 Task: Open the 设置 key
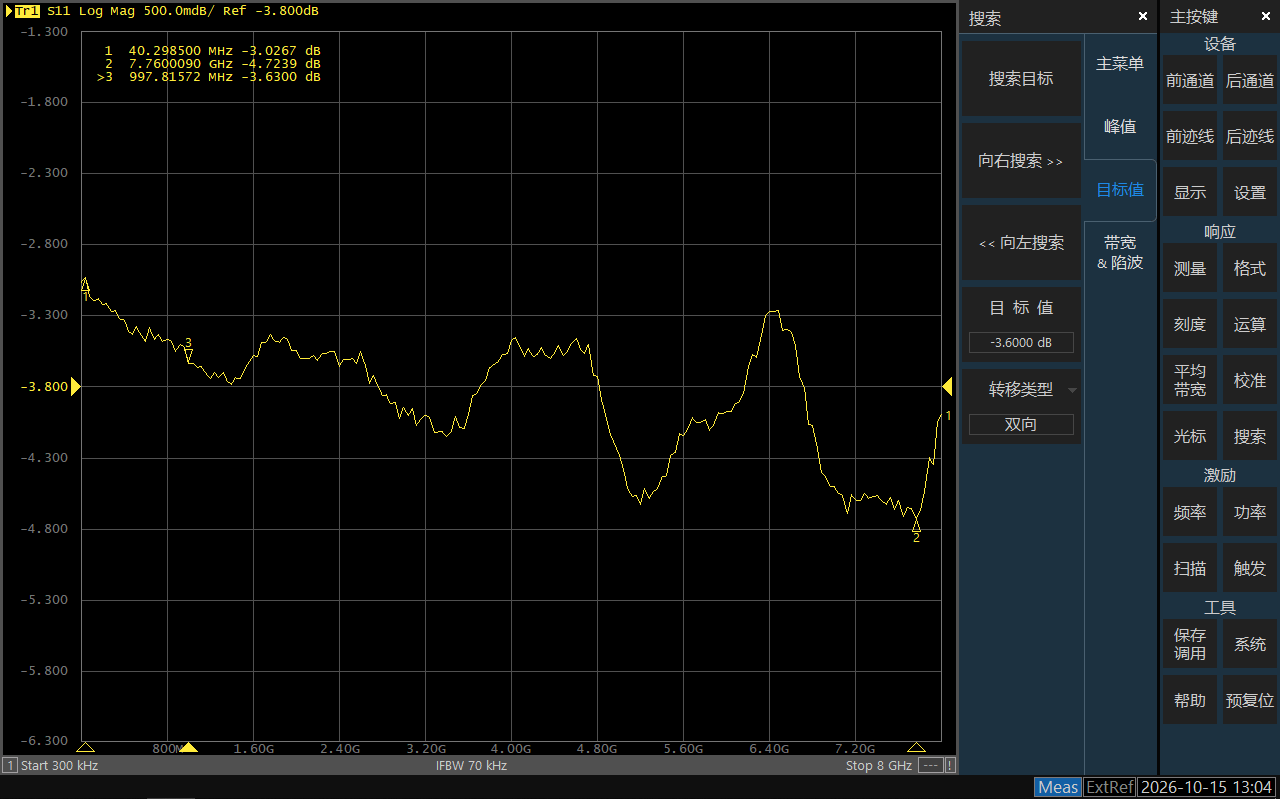pos(1250,193)
